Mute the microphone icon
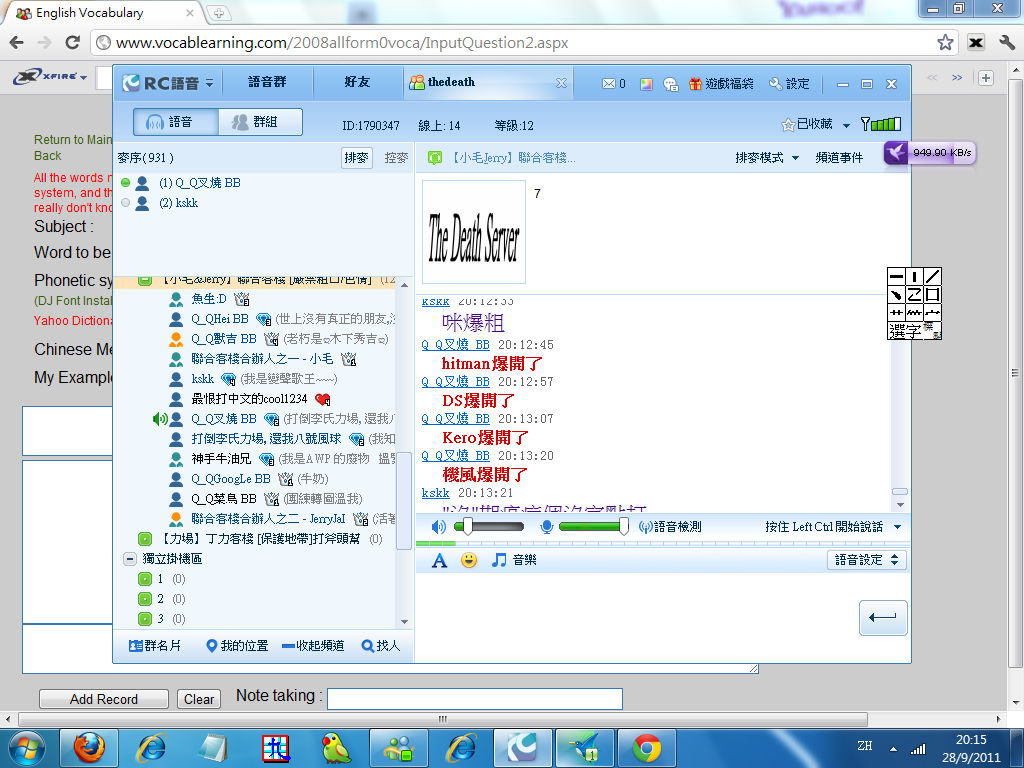The width and height of the screenshot is (1024, 768). 547,526
